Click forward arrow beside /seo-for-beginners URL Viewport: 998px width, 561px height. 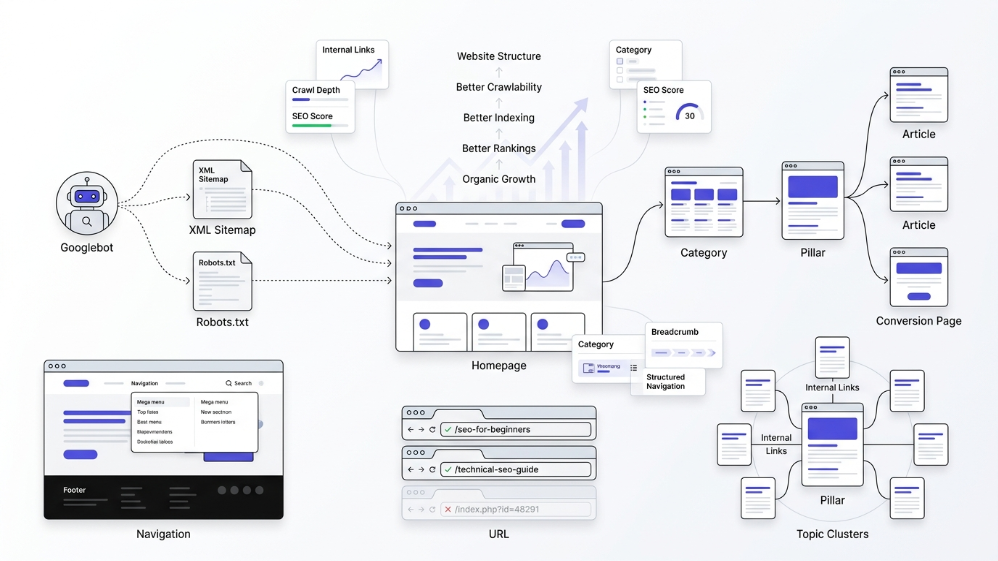[421, 430]
